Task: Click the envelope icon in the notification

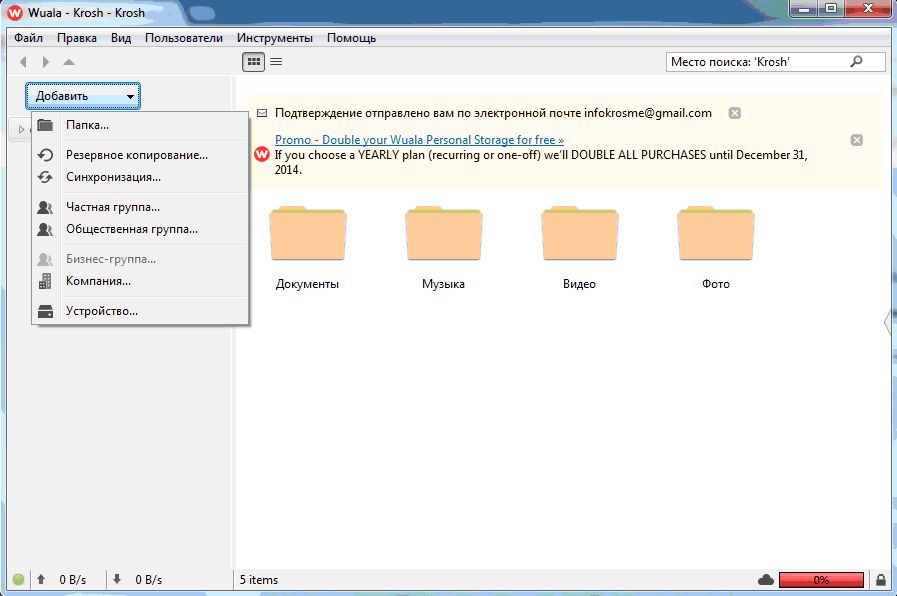Action: (x=262, y=113)
